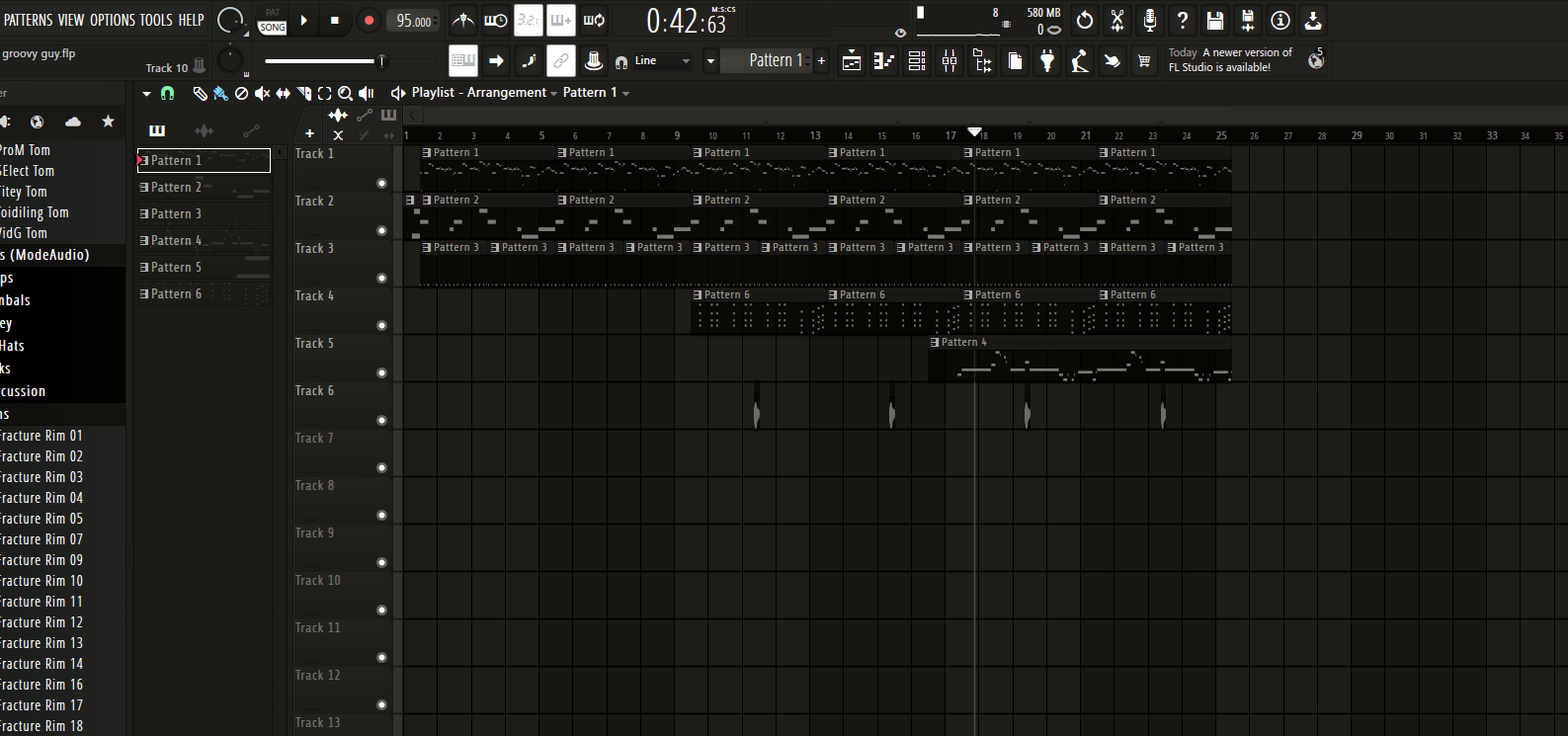Screen dimensions: 1568x736
Task: Adjust the main volume slider
Action: point(324,61)
